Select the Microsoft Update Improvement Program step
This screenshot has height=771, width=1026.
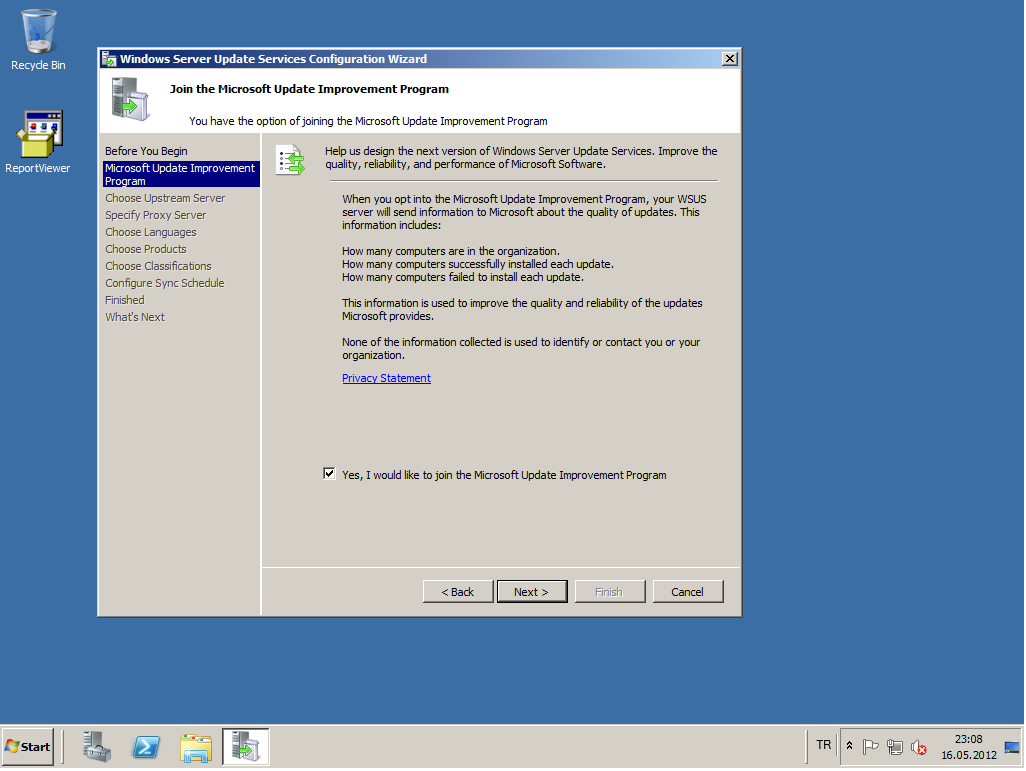pyautogui.click(x=180, y=175)
